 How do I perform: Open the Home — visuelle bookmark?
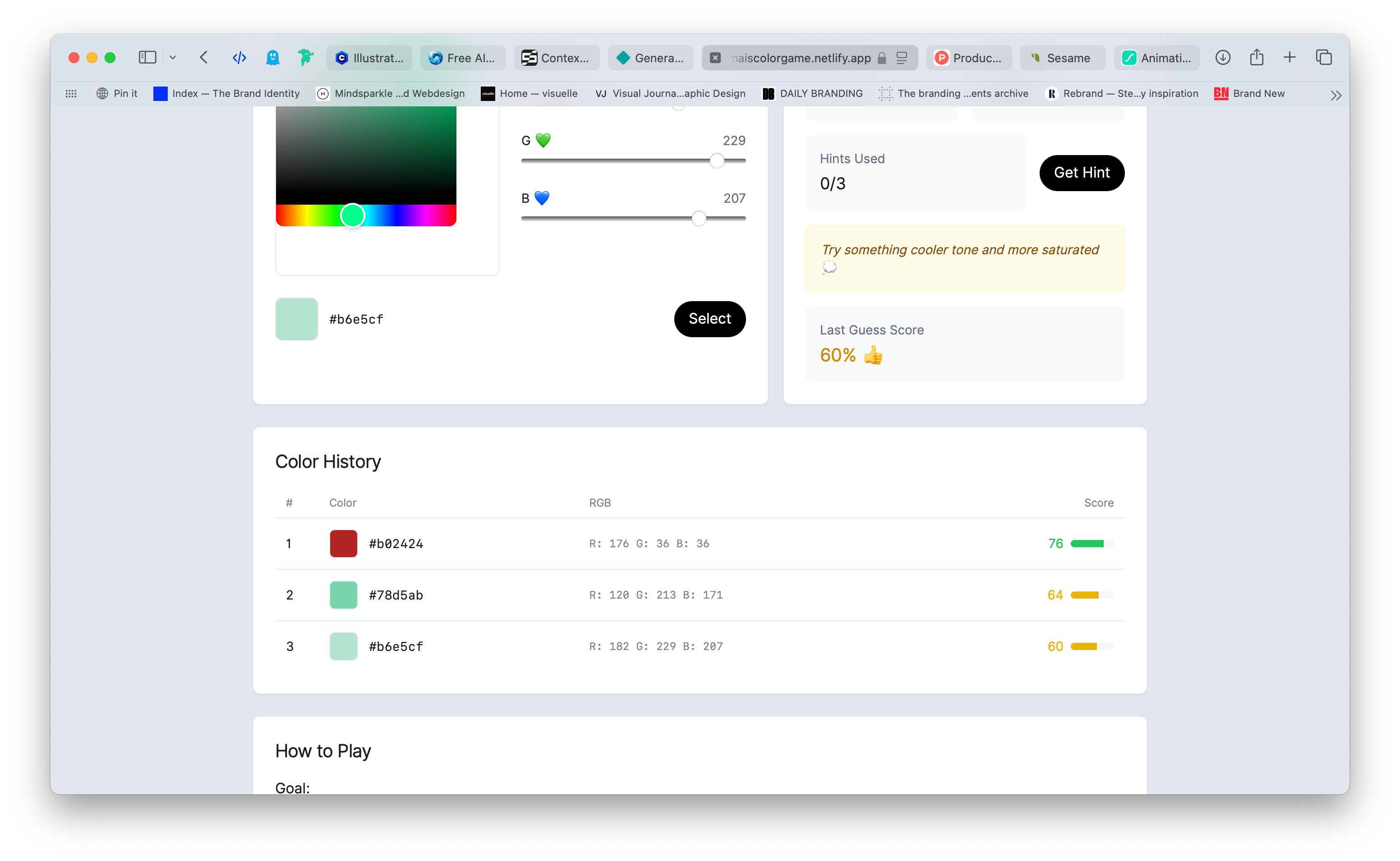point(529,93)
